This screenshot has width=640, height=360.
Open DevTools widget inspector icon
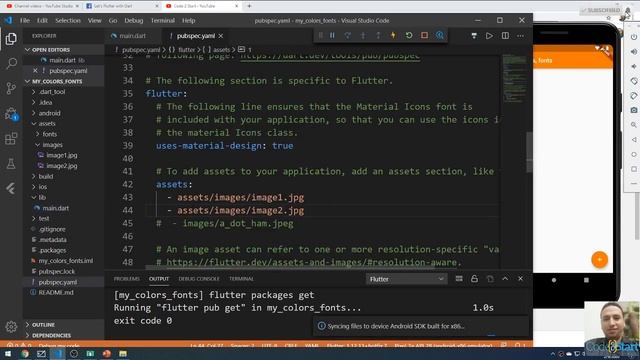[x=440, y=36]
